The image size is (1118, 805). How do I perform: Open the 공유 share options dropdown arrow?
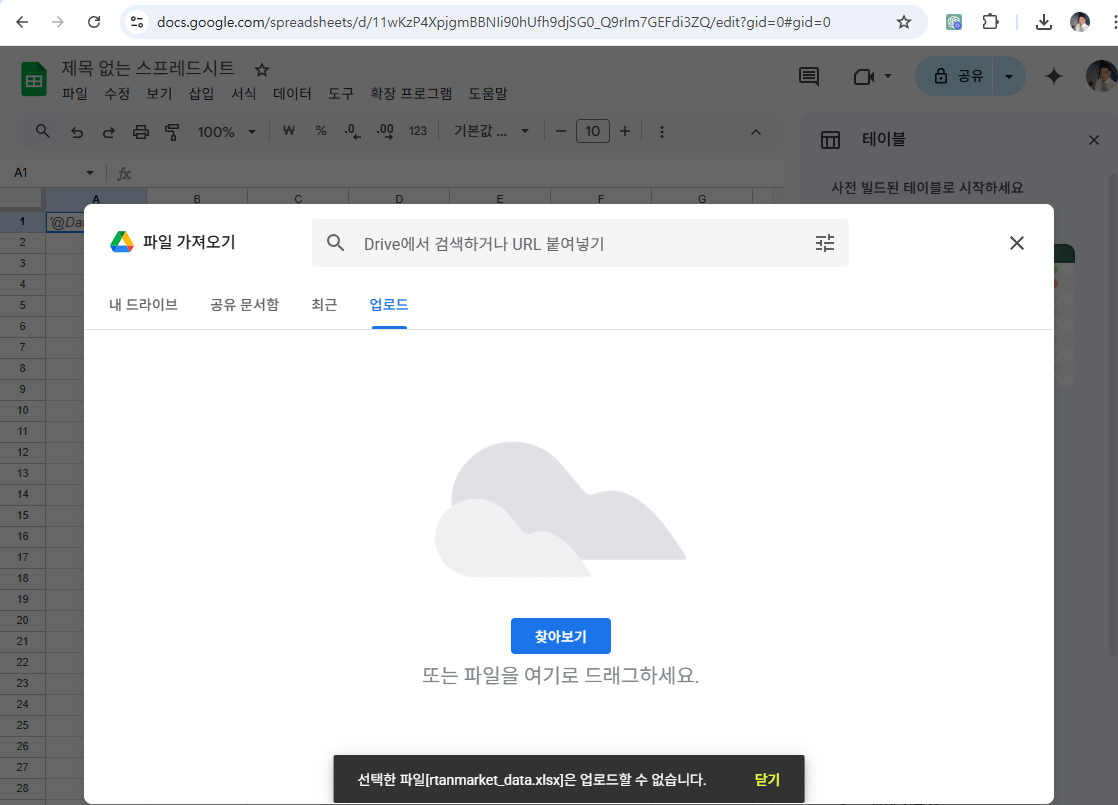(1009, 76)
